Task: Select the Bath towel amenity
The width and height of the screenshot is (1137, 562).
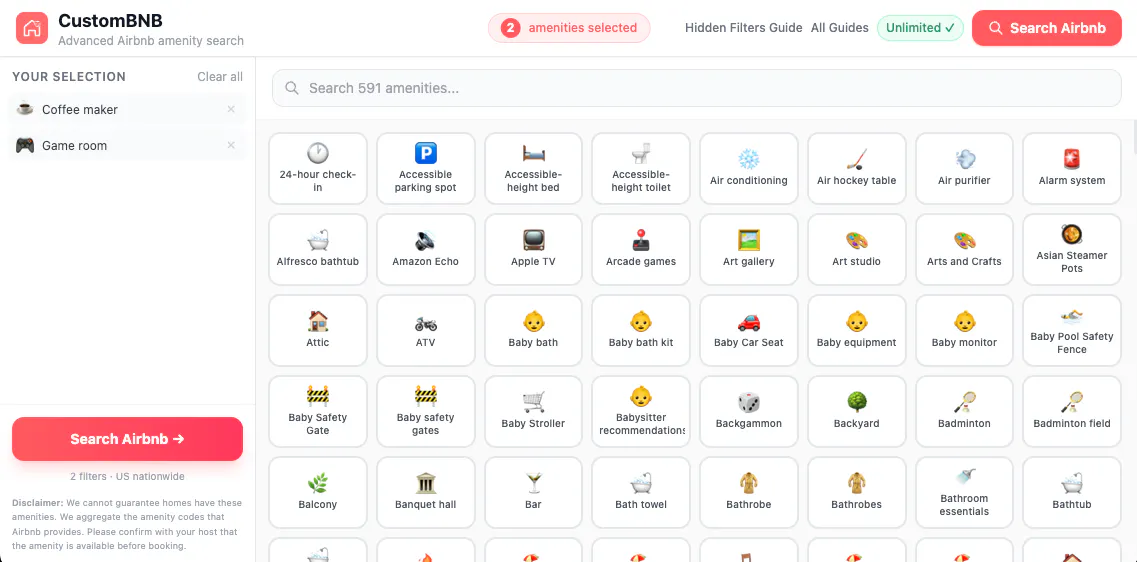Action: coord(641,492)
